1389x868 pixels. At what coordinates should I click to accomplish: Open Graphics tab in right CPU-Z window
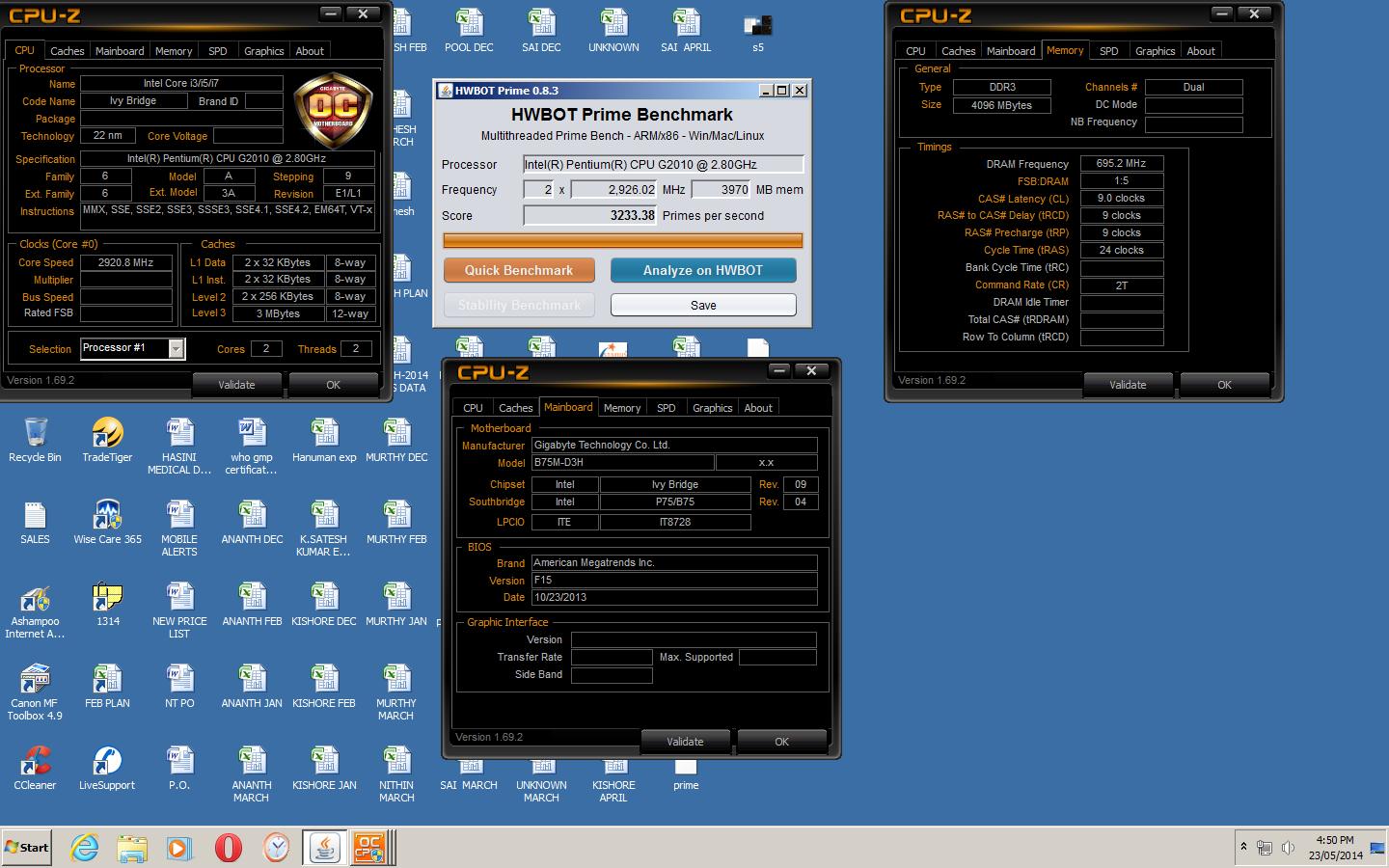1155,51
